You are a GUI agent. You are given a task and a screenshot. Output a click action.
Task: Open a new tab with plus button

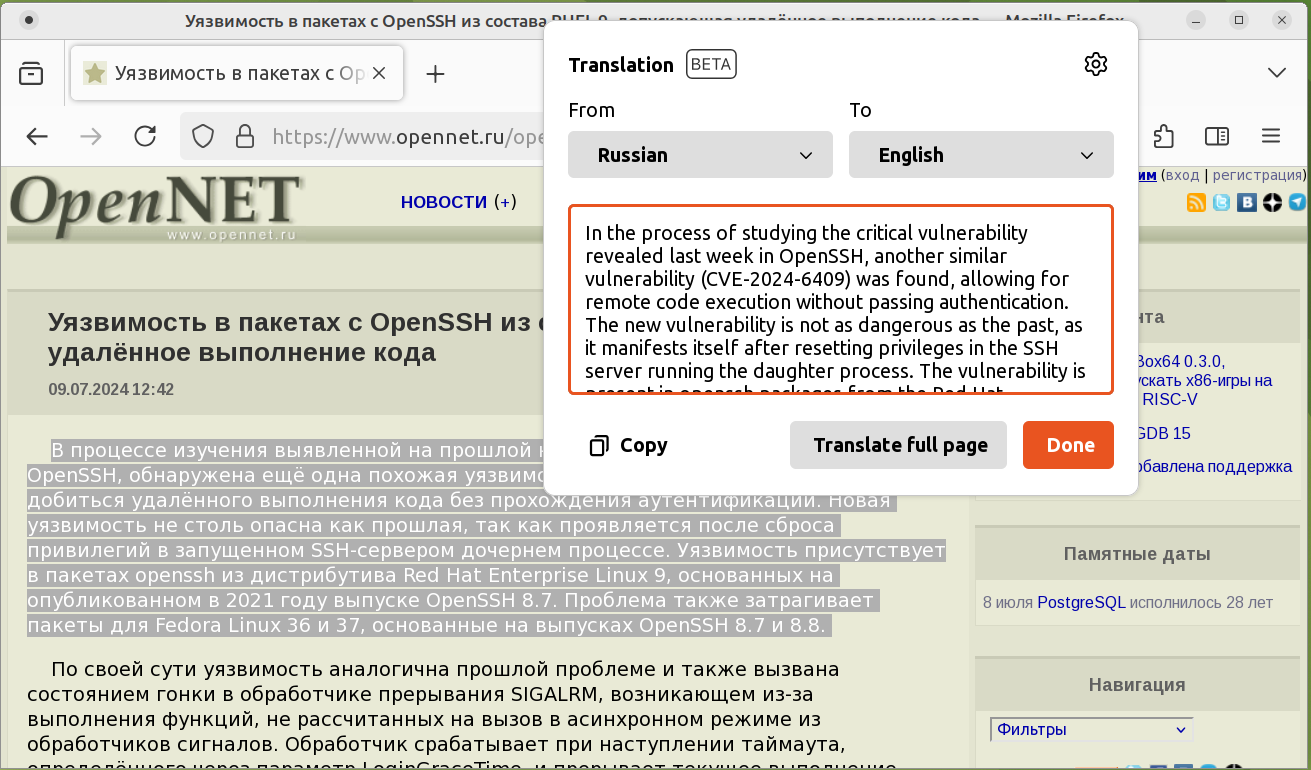[x=435, y=73]
